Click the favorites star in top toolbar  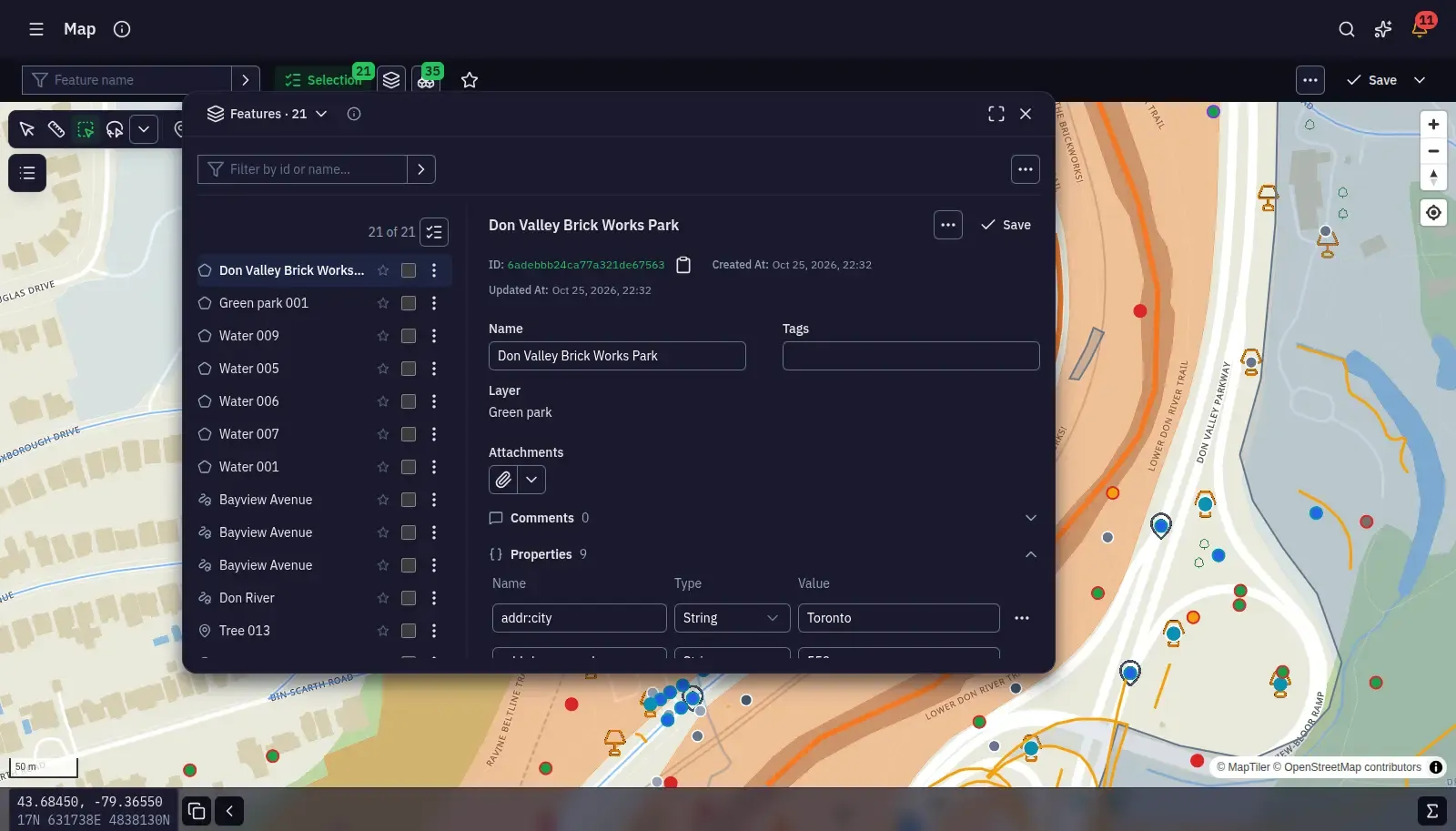click(x=470, y=80)
